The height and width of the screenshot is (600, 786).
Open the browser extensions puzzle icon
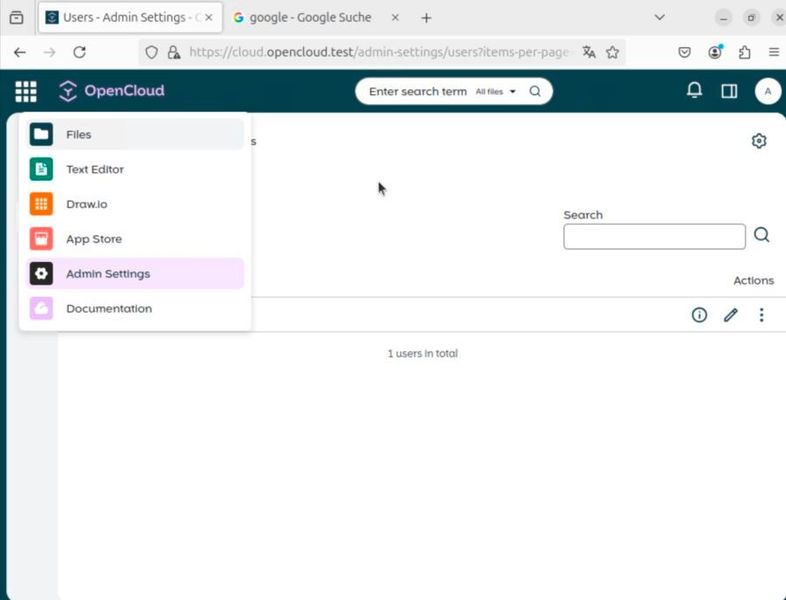click(x=744, y=52)
